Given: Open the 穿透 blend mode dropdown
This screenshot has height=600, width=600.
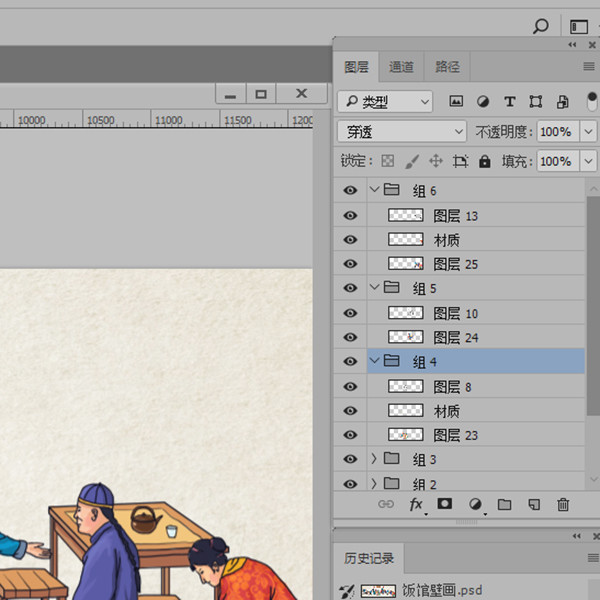Looking at the screenshot, I should (402, 132).
